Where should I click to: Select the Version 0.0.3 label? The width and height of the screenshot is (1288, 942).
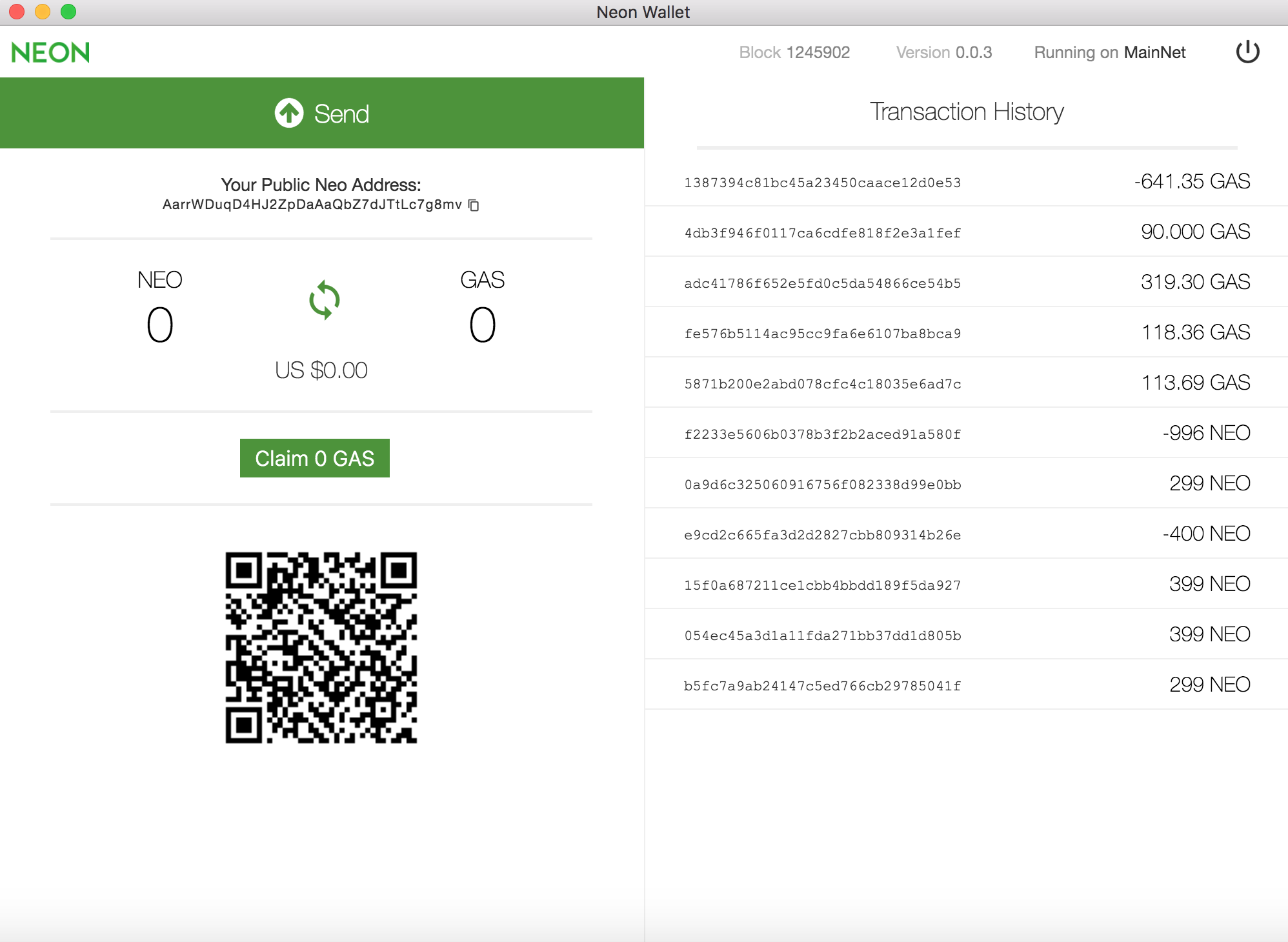pos(943,52)
